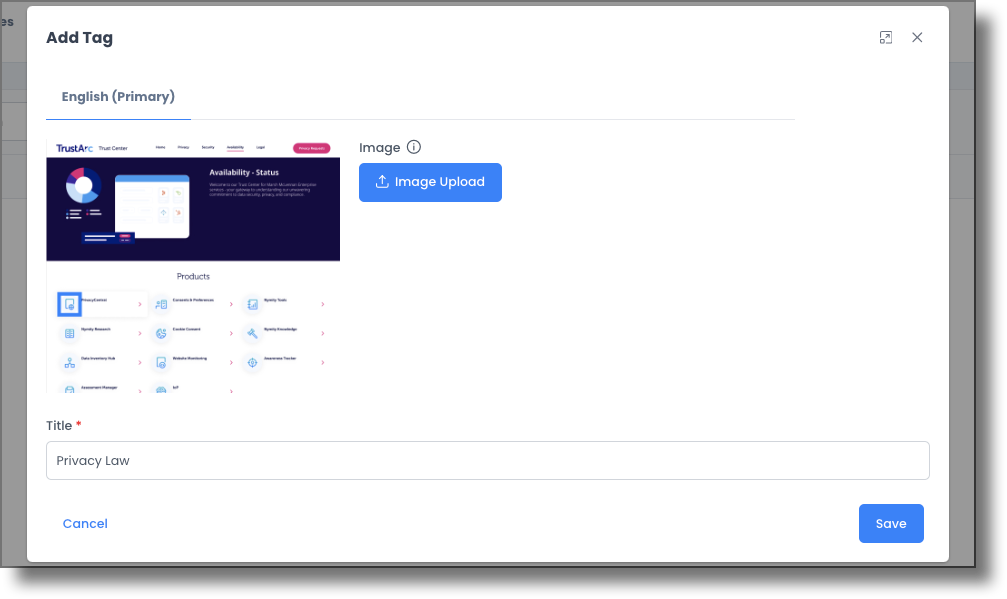Viewport: 1007px width, 599px height.
Task: Click the Title field containing Privacy Law
Action: pos(487,460)
